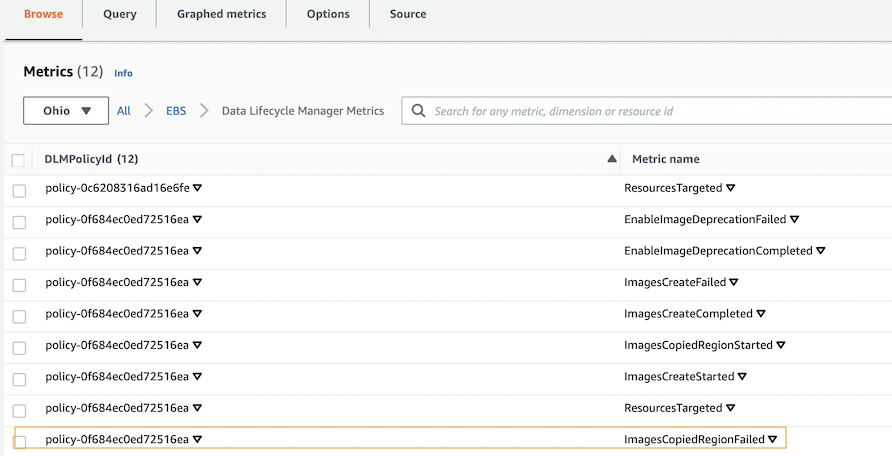Screen dimensions: 892x456
Task: Expand the arrow after ImagesCopiedRegionFailed
Action: [x=773, y=439]
